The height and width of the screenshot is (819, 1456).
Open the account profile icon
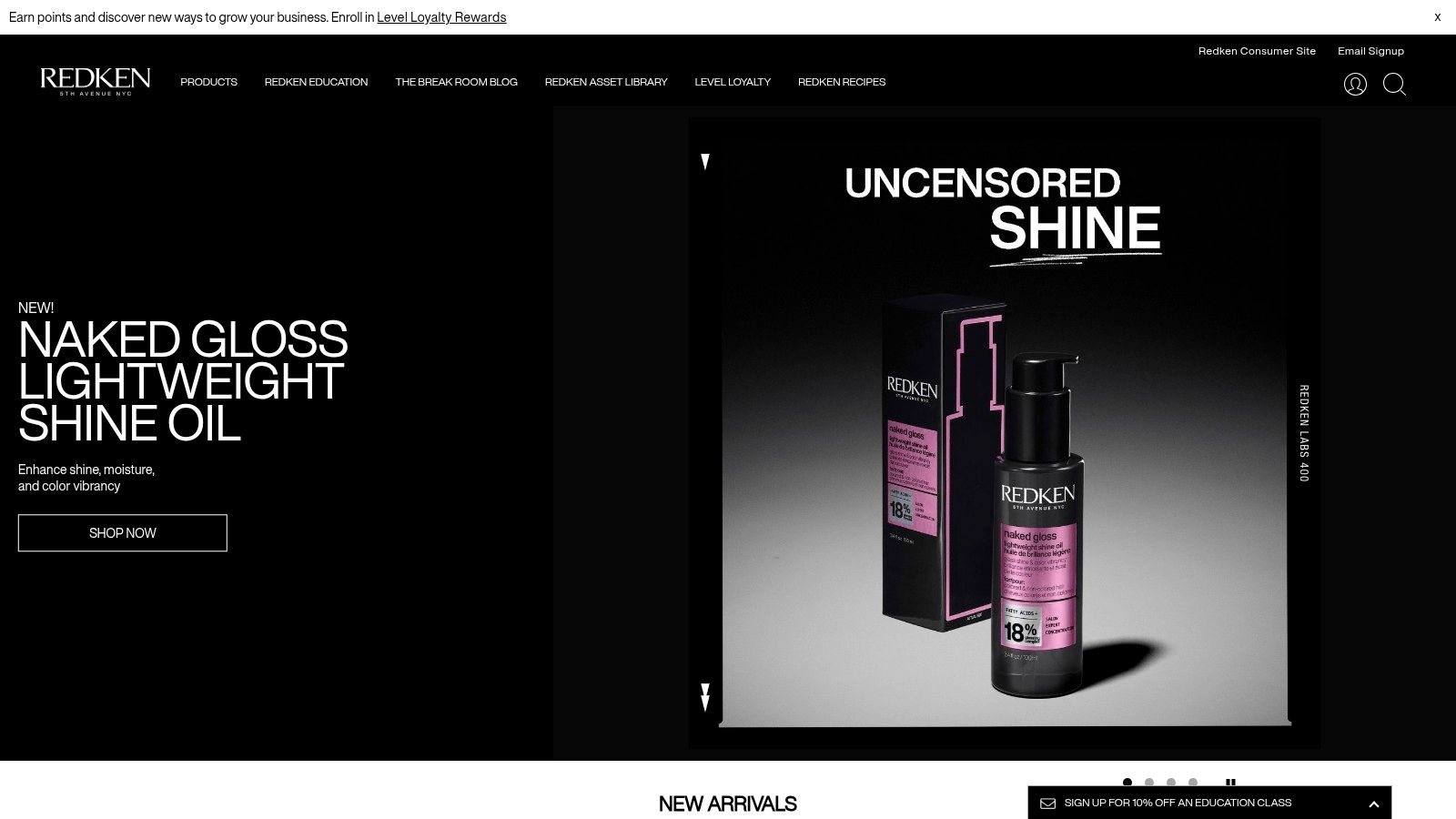pos(1355,85)
